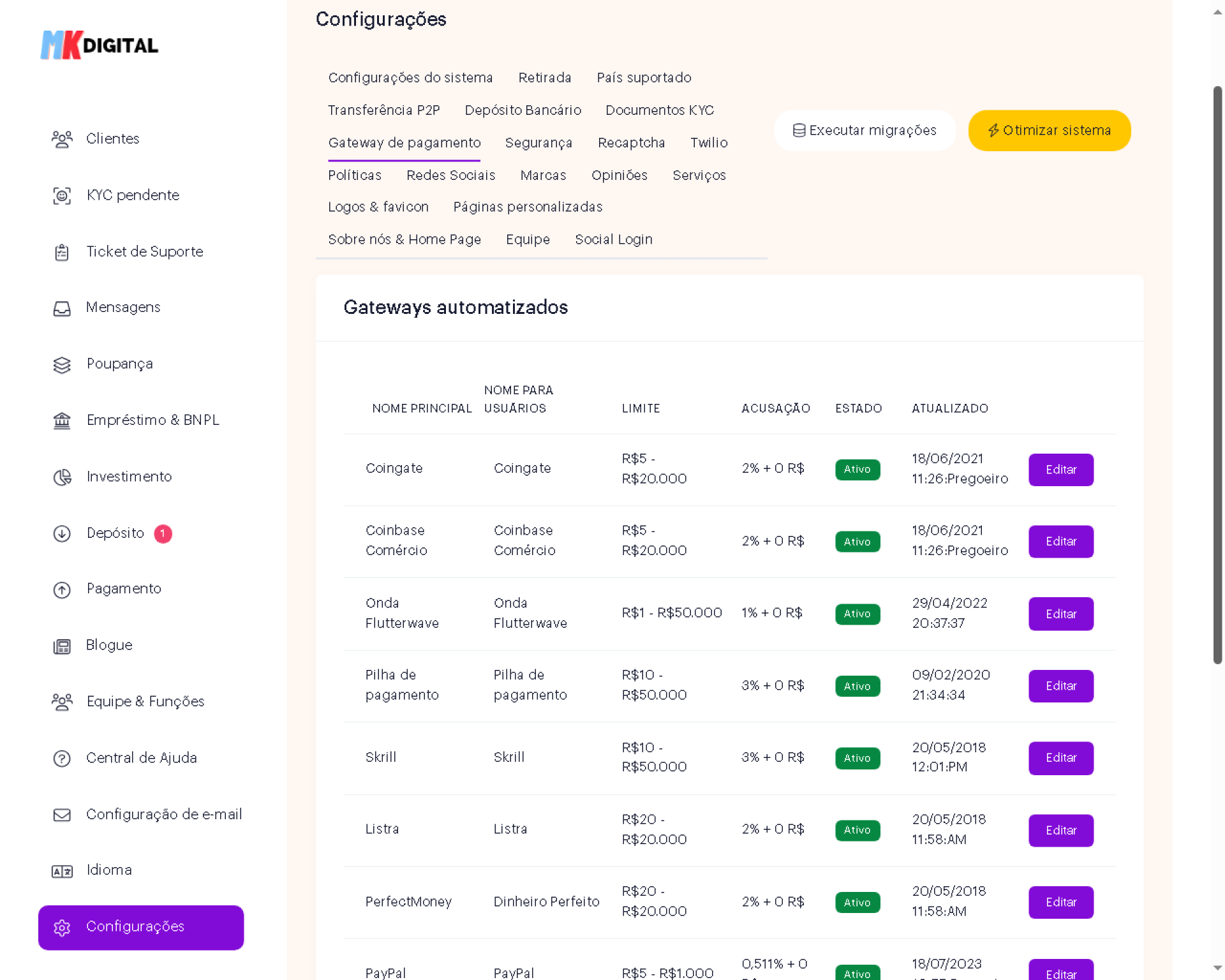The height and width of the screenshot is (980, 1225).
Task: Click the Configuração de e-mail envelope icon
Action: tap(62, 815)
